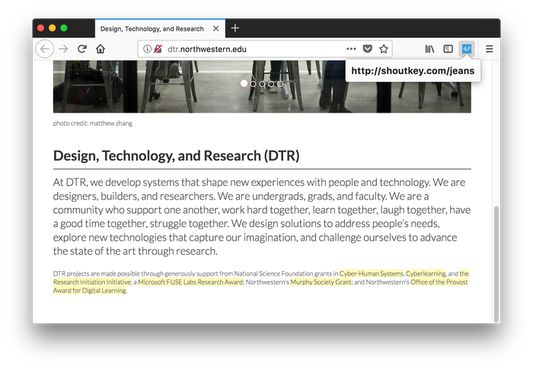This screenshot has height=370, width=533.
Task: Select the second carousel slide dot
Action: coord(253,84)
